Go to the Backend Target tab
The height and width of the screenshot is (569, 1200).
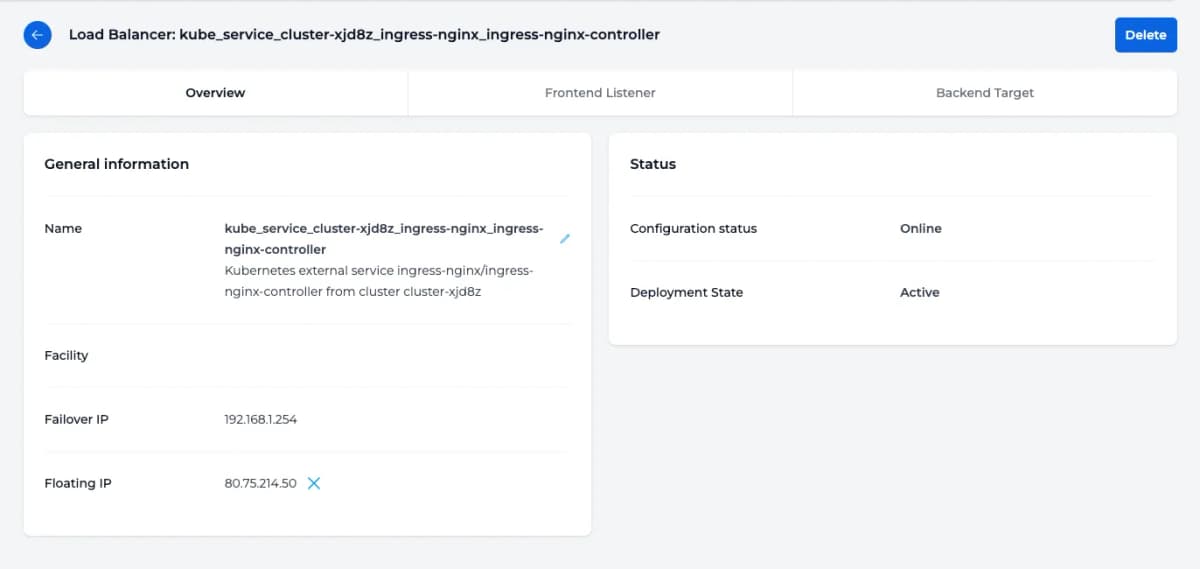coord(984,93)
